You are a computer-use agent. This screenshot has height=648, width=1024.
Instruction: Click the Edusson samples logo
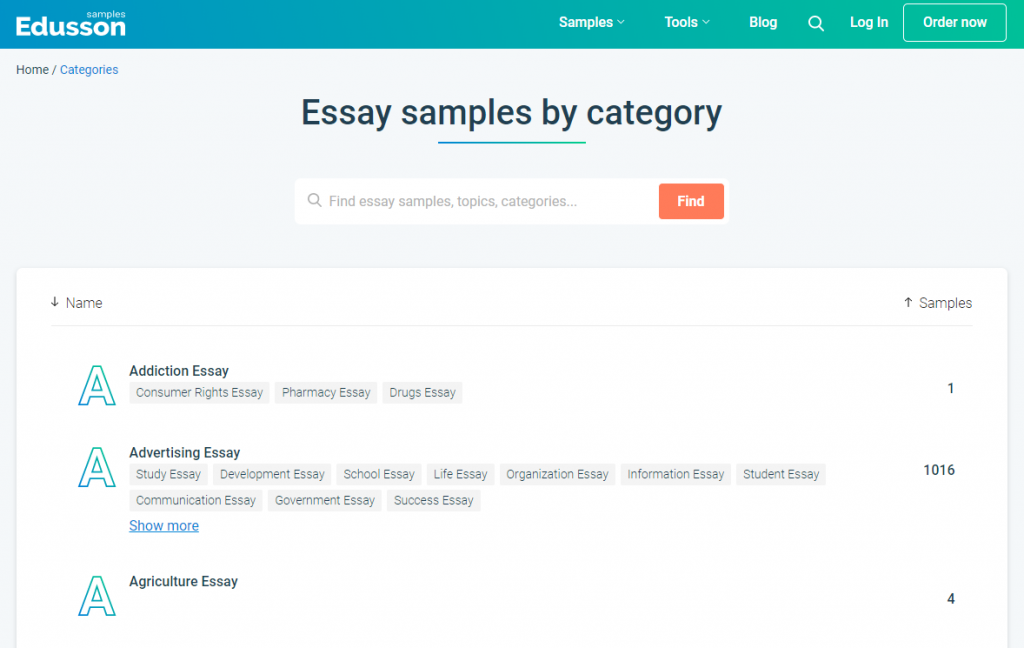click(71, 24)
